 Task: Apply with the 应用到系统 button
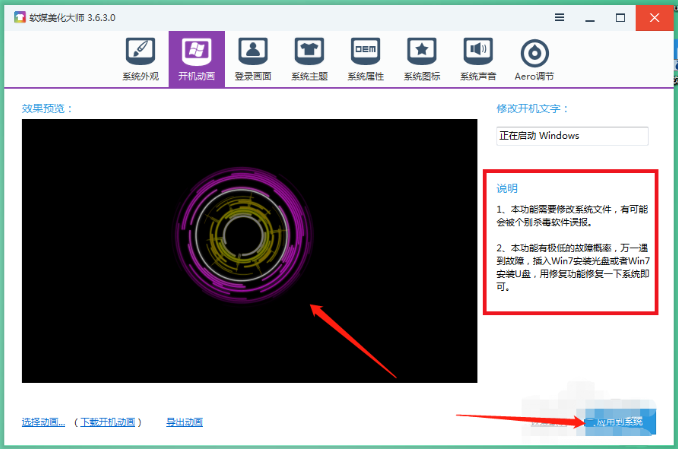[620, 422]
